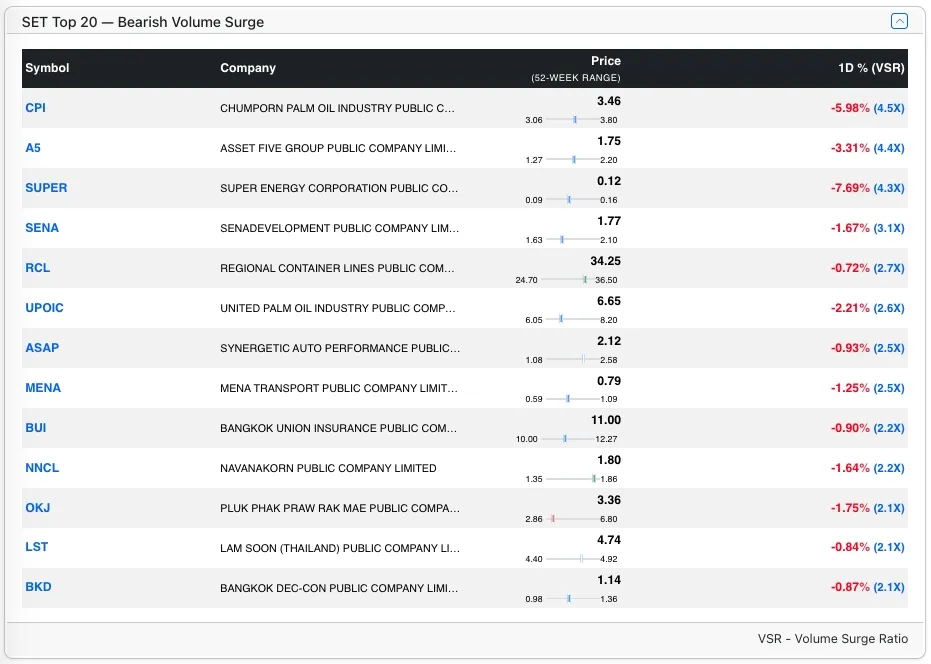Click RCL's 52-week range bar
This screenshot has width=931, height=664.
tap(567, 280)
